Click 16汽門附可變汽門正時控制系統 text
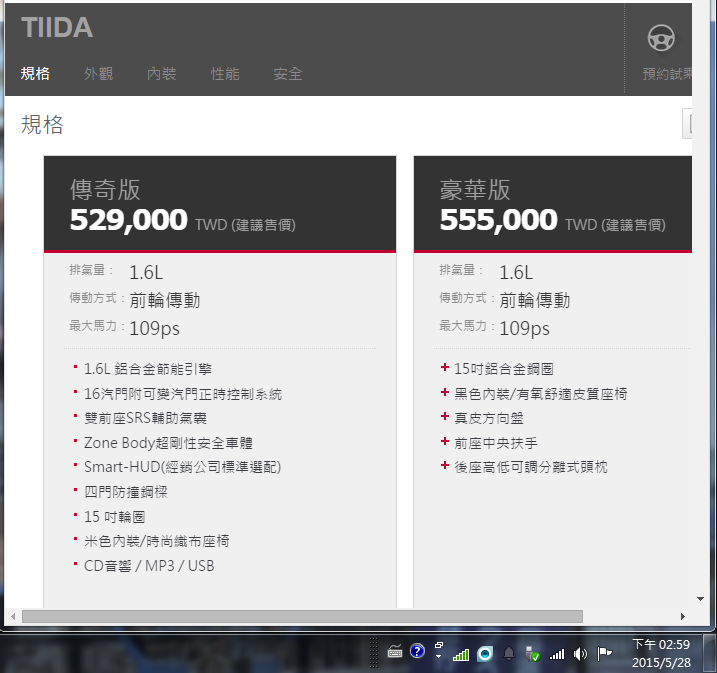This screenshot has height=673, width=717. click(x=183, y=394)
